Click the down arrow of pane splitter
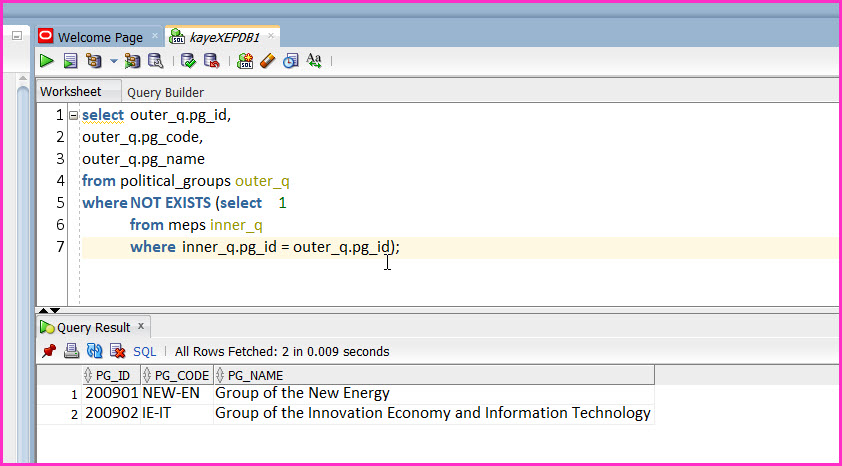842x466 pixels. [x=55, y=310]
